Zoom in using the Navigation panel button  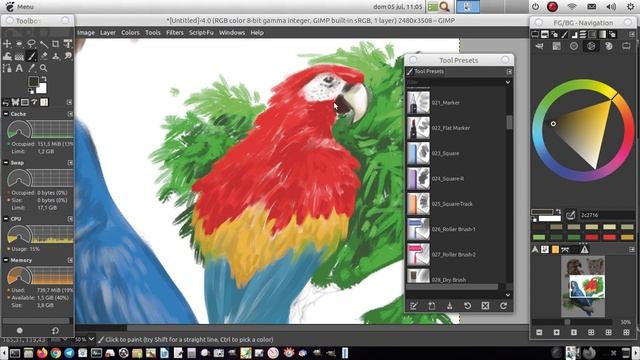(556, 333)
